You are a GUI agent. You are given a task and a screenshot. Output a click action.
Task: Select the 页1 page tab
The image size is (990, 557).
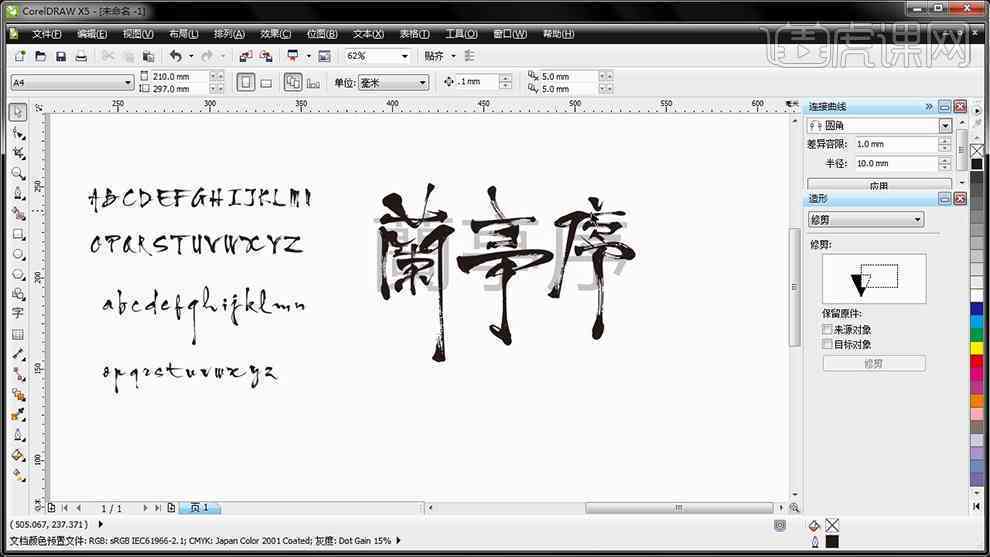pos(200,508)
